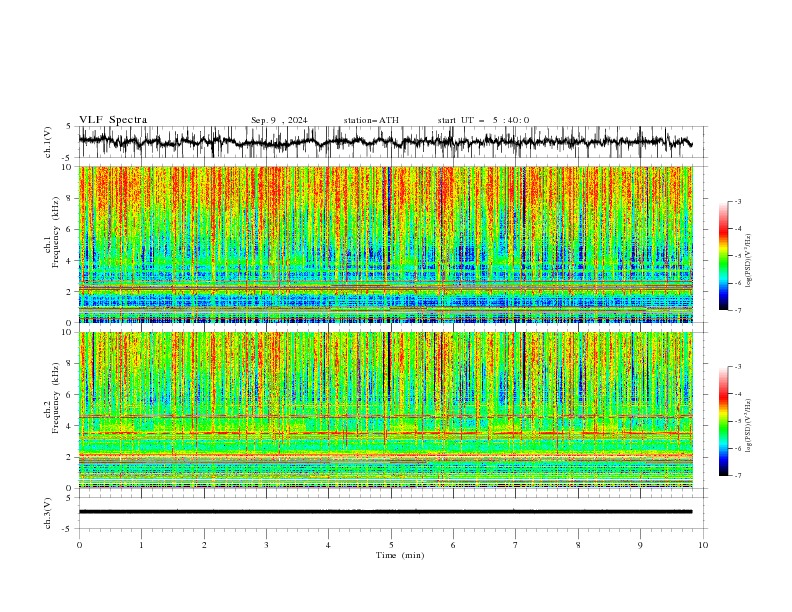The width and height of the screenshot is (792, 612).
Task: Click the 'start UT = 5 :40: 0' text
Action: [483, 120]
